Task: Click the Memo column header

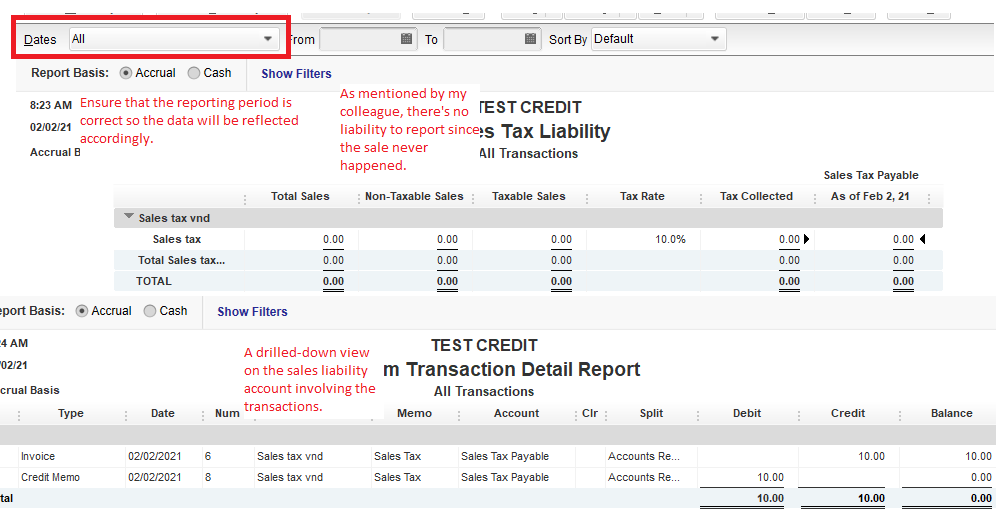Action: [x=415, y=413]
